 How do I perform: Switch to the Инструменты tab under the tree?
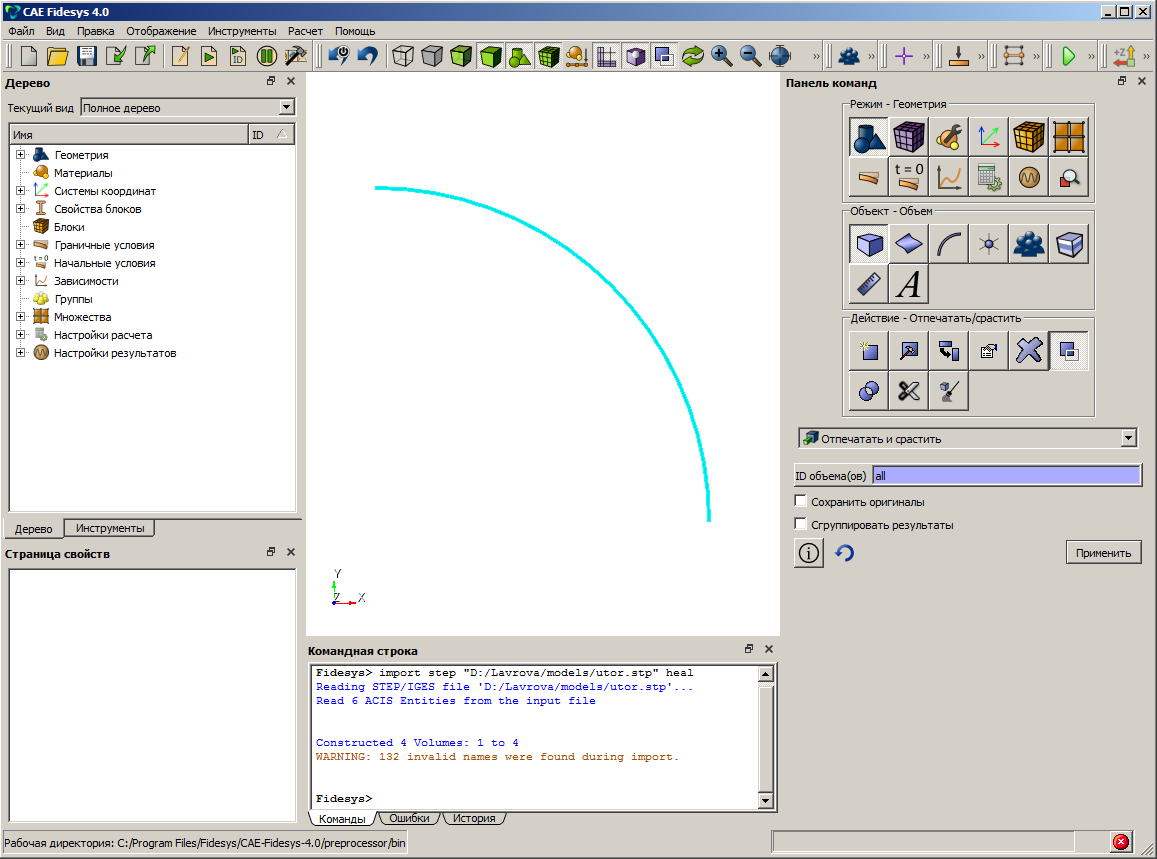tap(110, 528)
